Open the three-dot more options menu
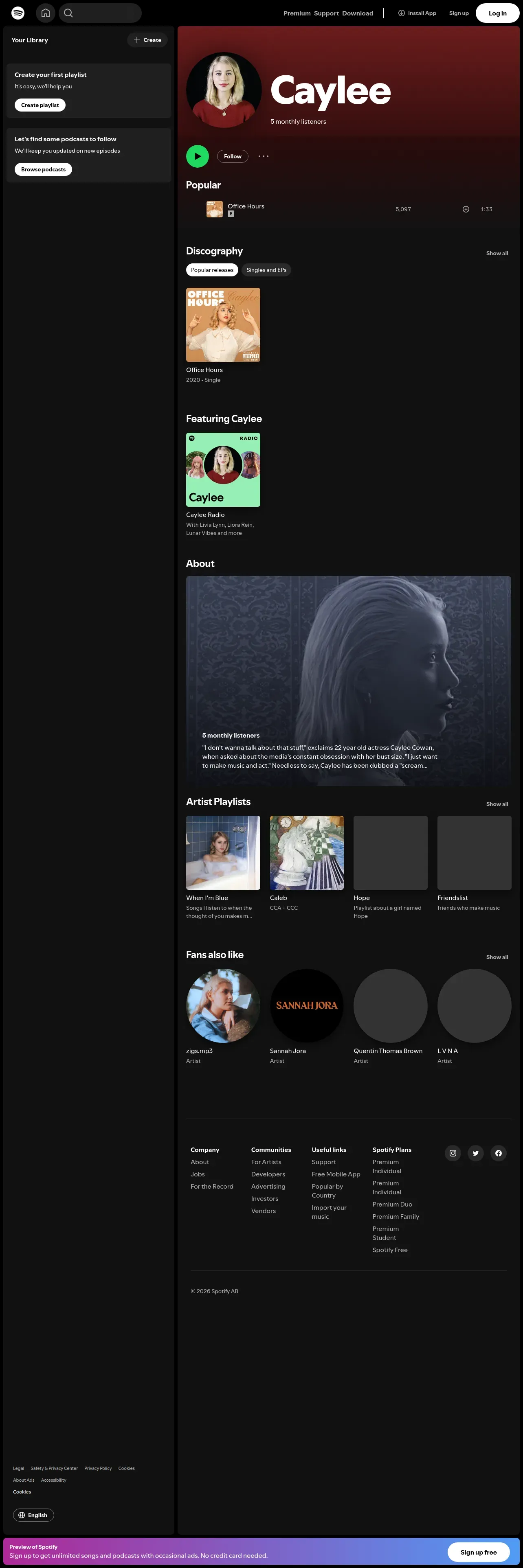Image resolution: width=523 pixels, height=1568 pixels. tap(264, 156)
